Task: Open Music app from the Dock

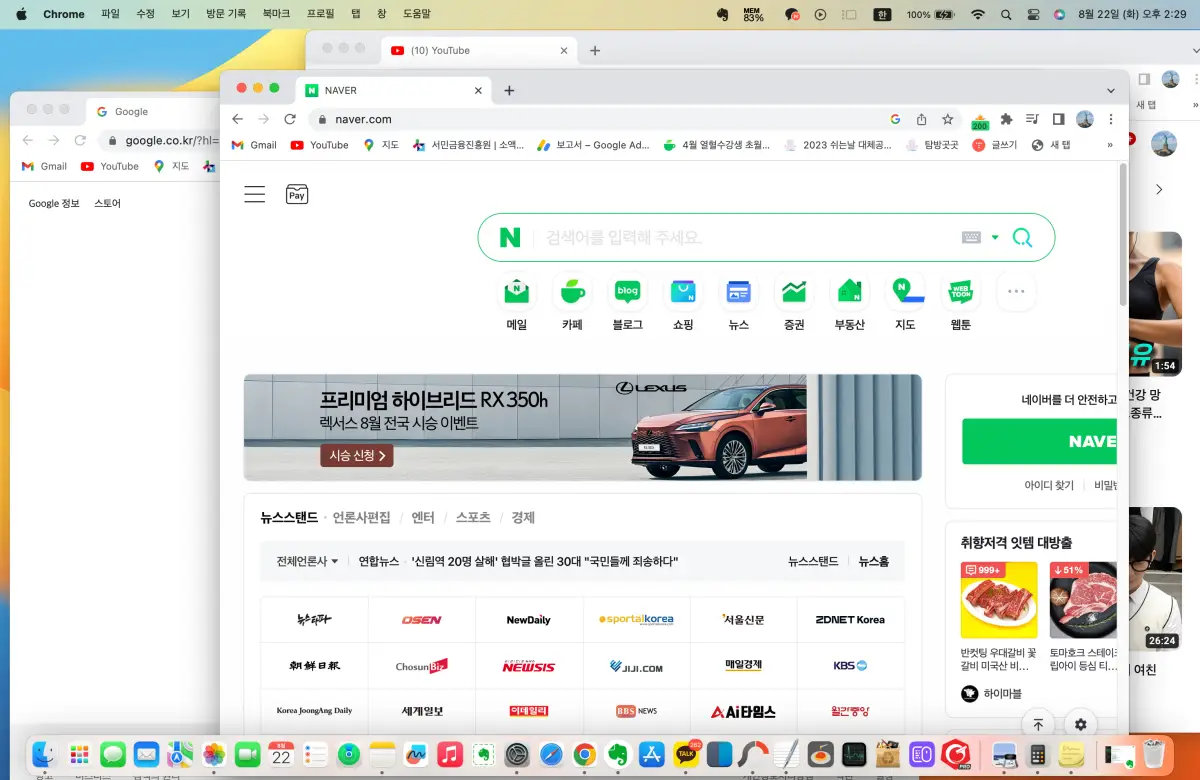Action: pyautogui.click(x=450, y=754)
